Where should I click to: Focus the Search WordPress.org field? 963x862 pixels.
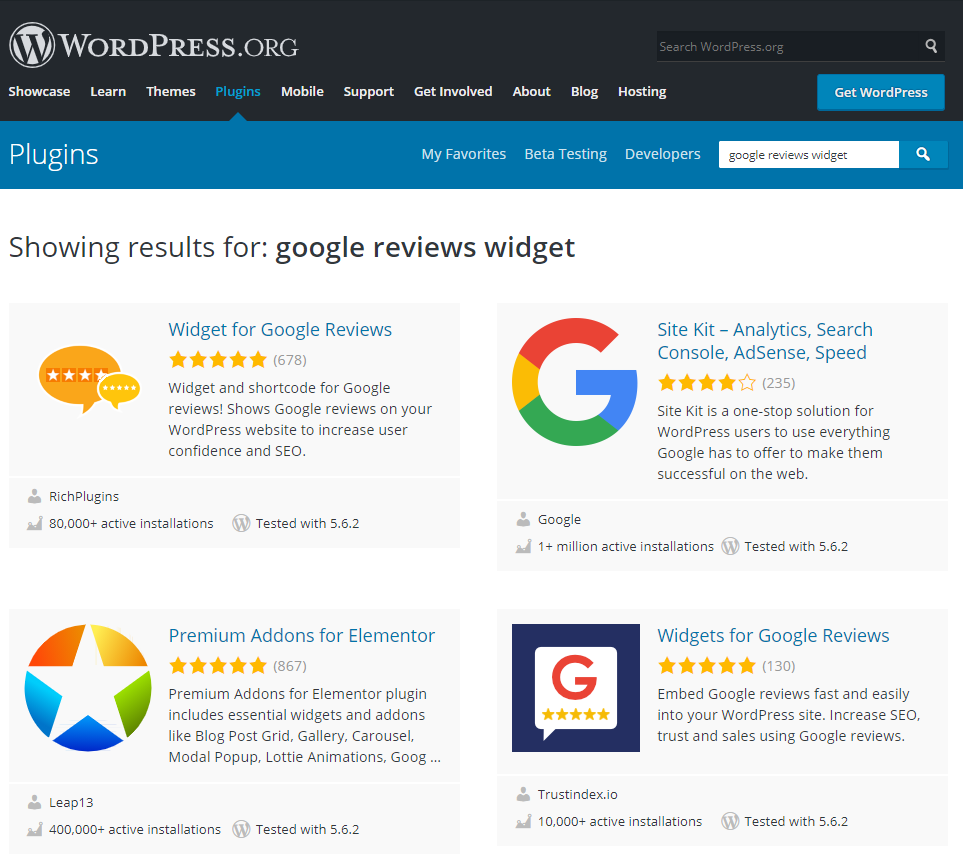(787, 46)
